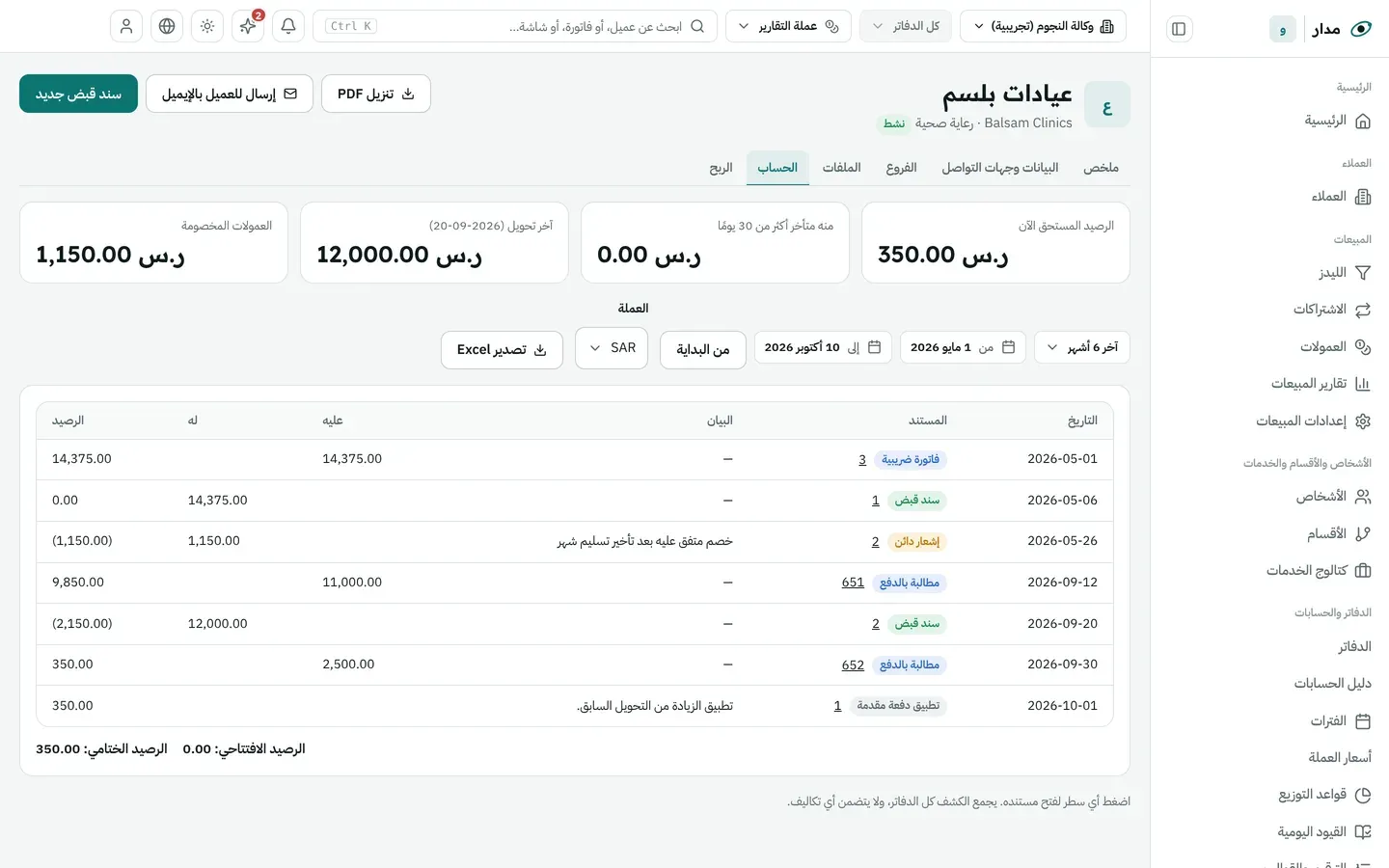Screen dimensions: 1389x868
Task: Open العملاء clients in sidebar
Action: [1341, 197]
